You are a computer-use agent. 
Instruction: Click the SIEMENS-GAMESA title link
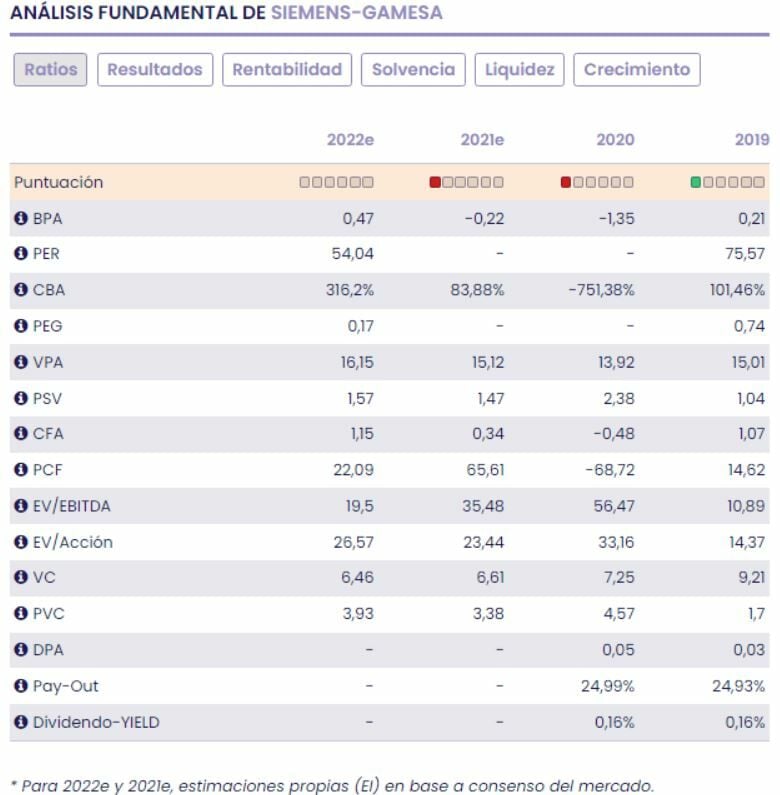356,13
